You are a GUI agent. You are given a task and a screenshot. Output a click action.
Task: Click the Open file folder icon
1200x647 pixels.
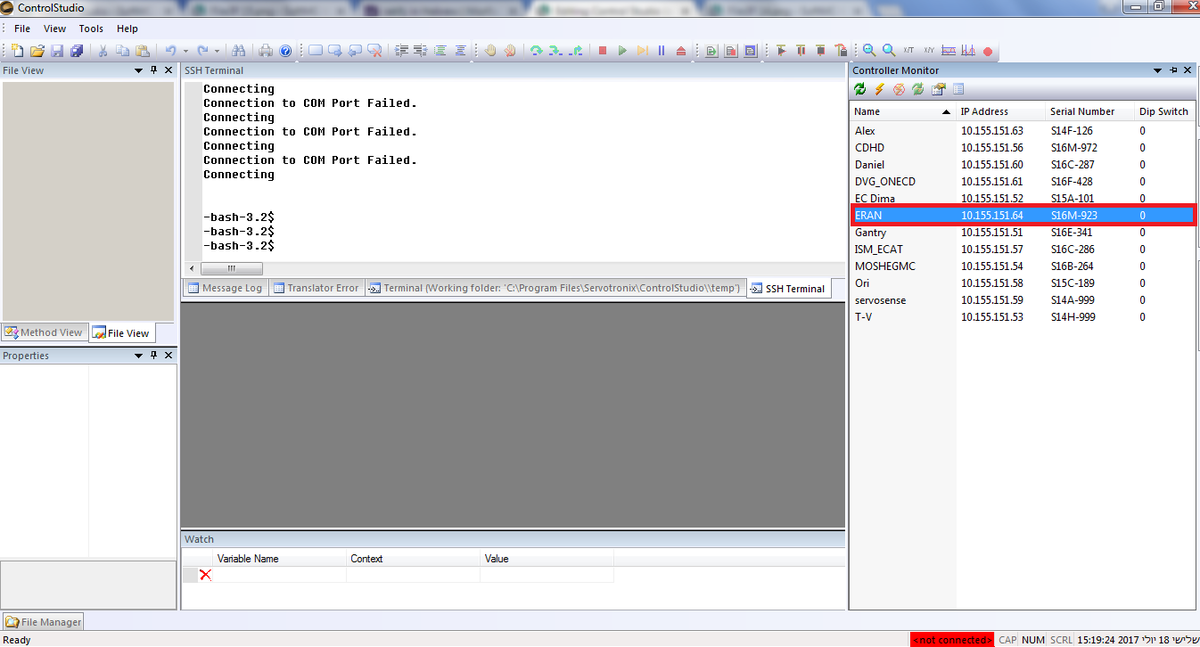pos(37,50)
